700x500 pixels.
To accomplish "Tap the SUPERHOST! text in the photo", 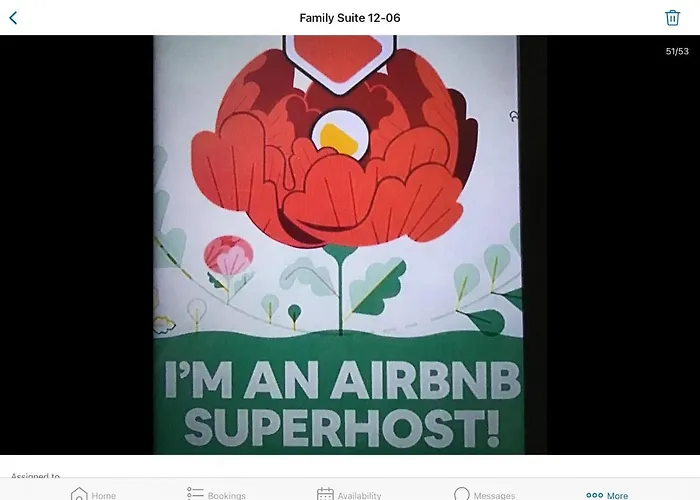I will 342,428.
